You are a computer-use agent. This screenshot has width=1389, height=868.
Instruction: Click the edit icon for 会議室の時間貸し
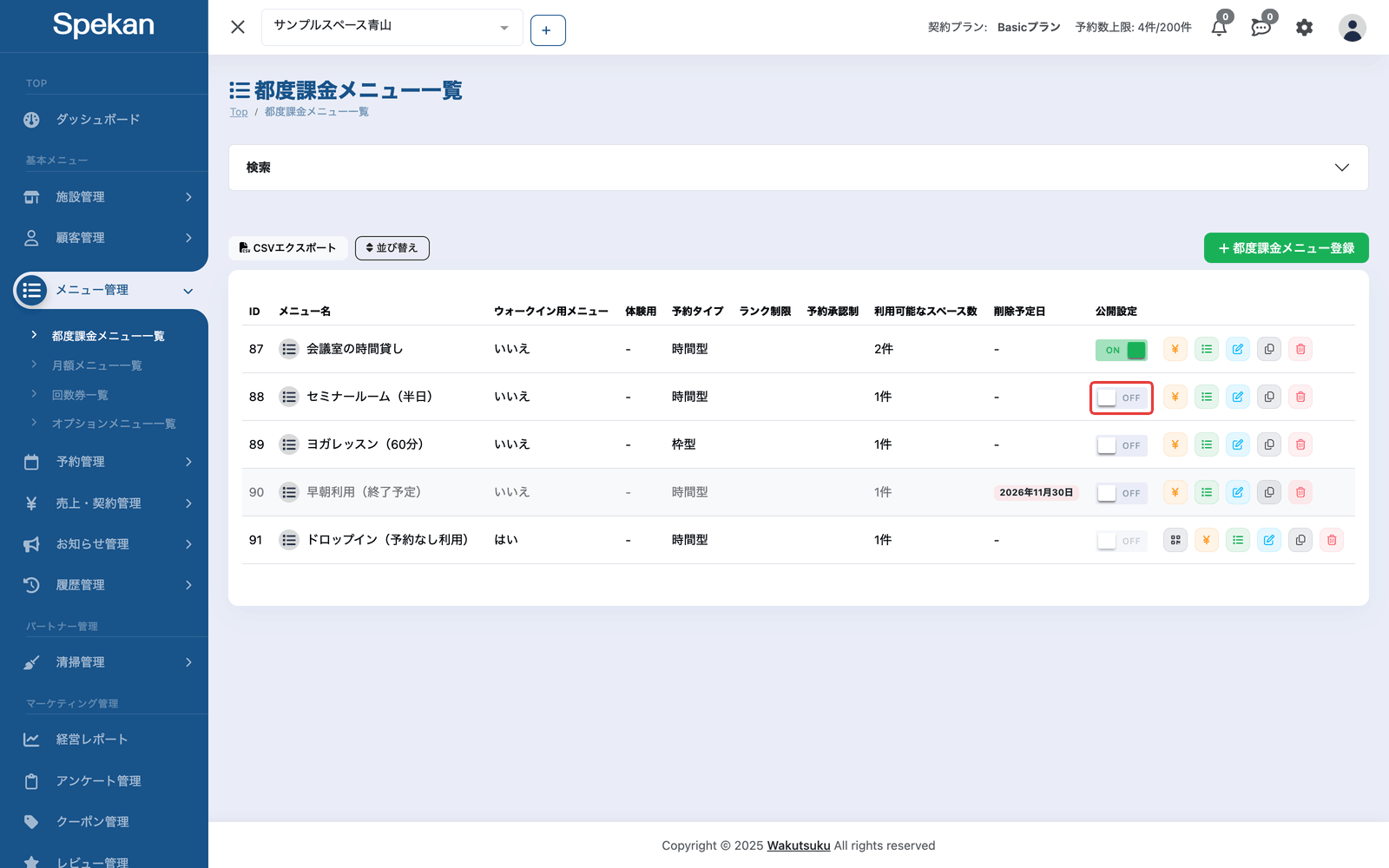(1238, 349)
